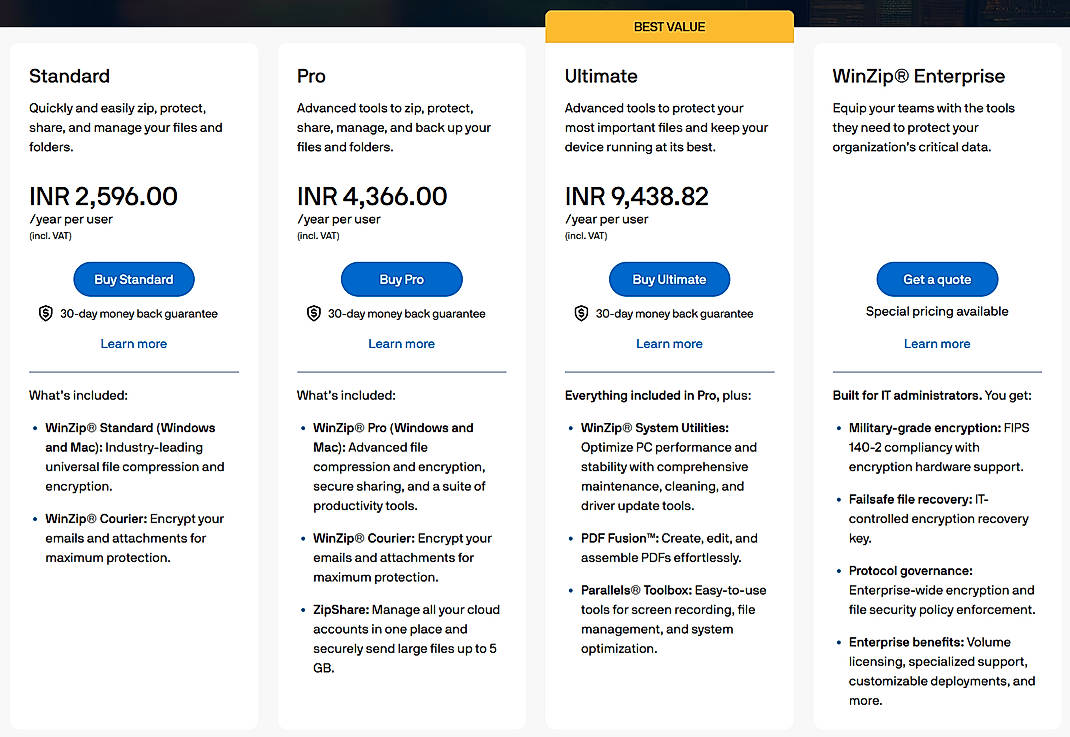Click the money-back guarantee shield under Buy Ultimate
This screenshot has width=1070, height=737.
[x=581, y=313]
